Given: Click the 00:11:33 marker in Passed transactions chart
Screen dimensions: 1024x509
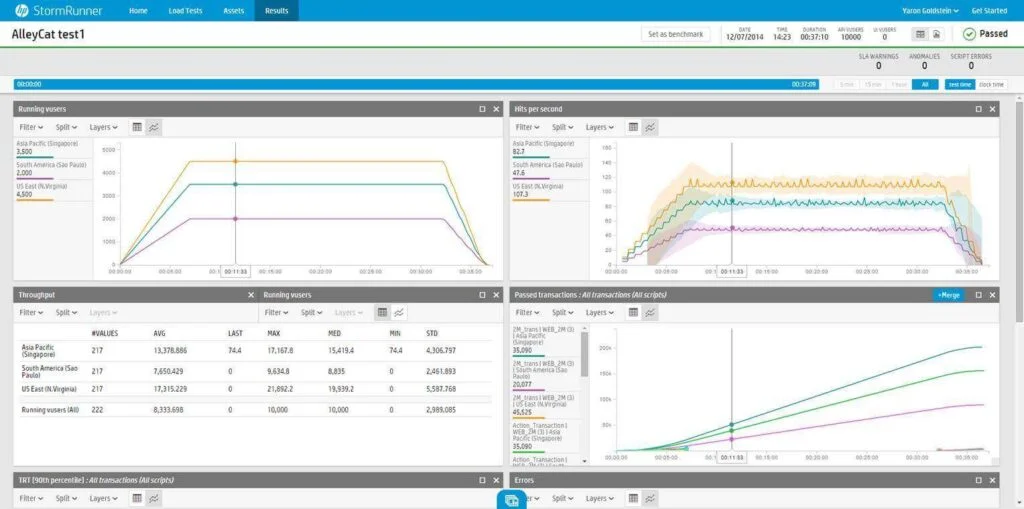Looking at the screenshot, I should [x=731, y=457].
